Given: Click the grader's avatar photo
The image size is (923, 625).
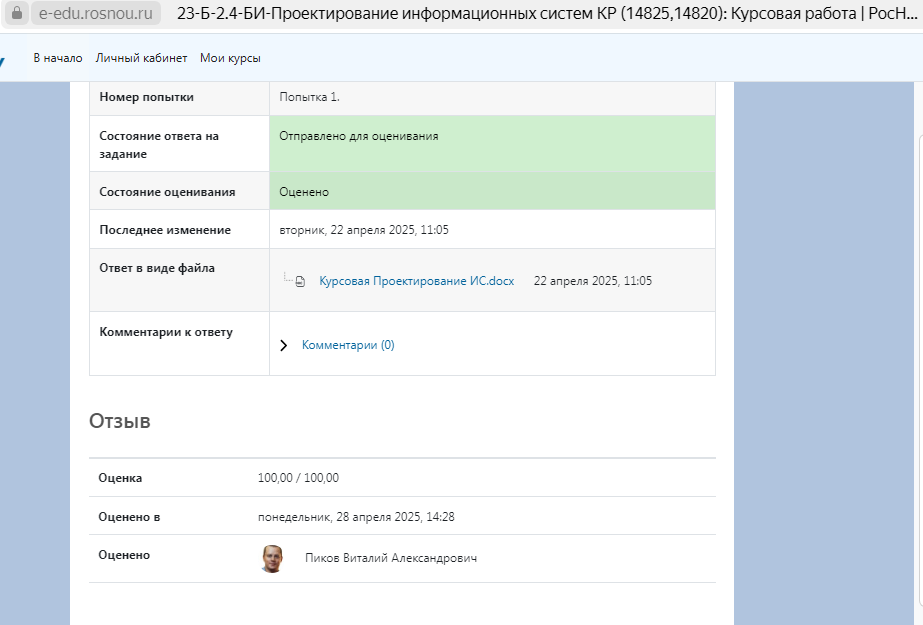Looking at the screenshot, I should click(271, 558).
